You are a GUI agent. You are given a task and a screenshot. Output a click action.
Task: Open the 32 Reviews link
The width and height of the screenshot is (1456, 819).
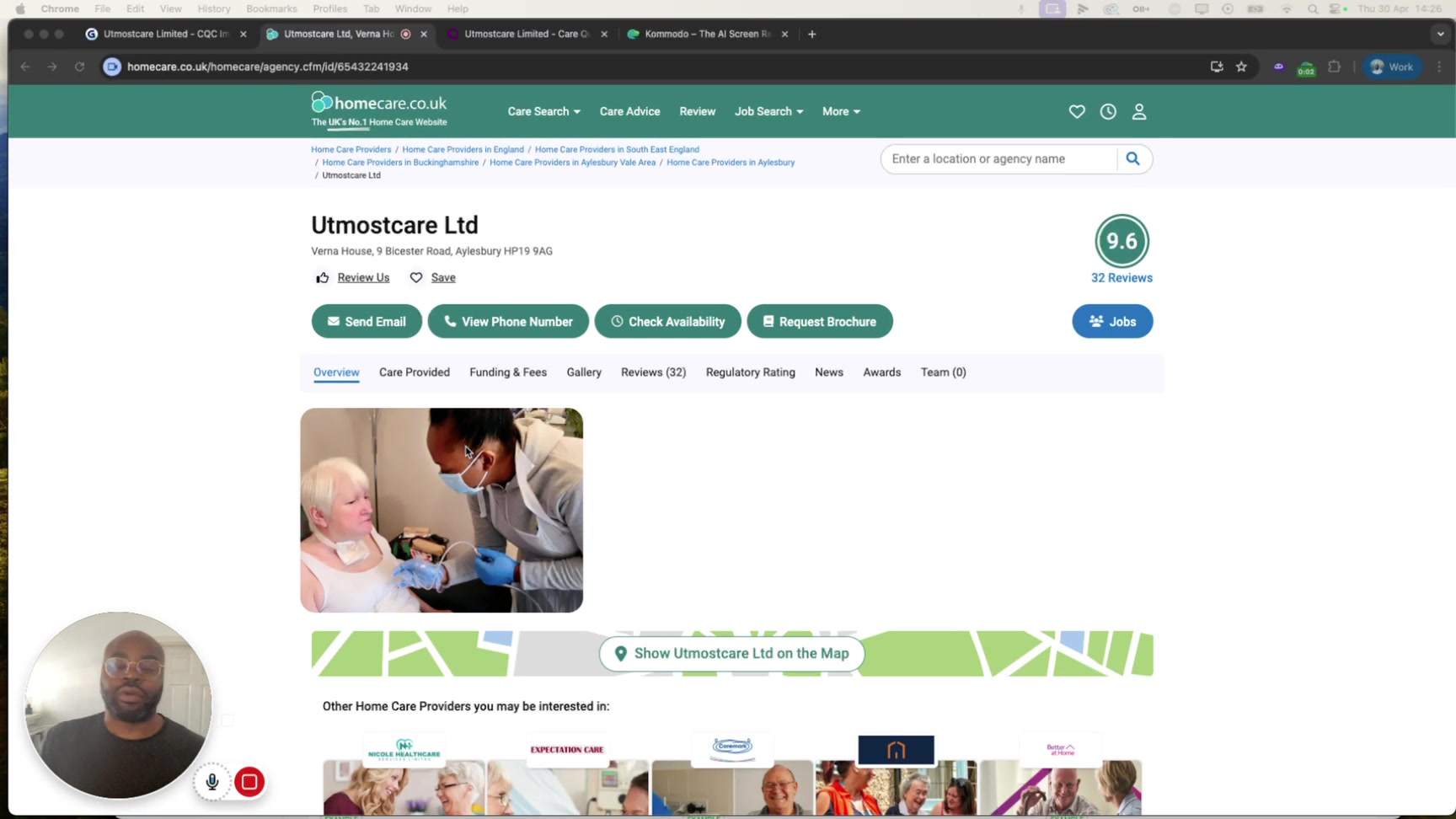pos(1121,278)
